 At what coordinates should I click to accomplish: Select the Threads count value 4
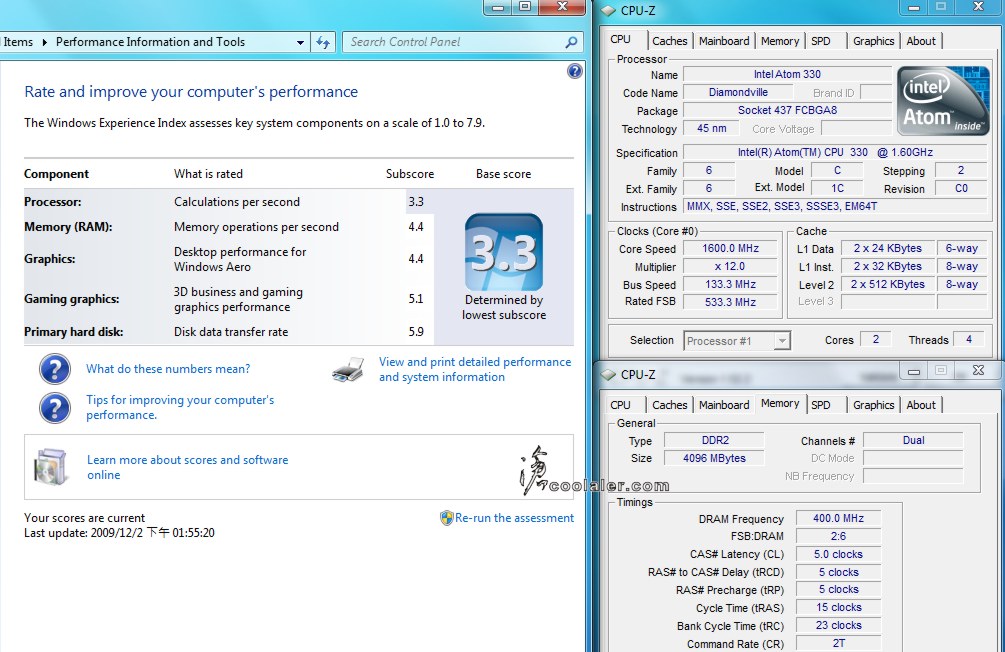pyautogui.click(x=968, y=340)
